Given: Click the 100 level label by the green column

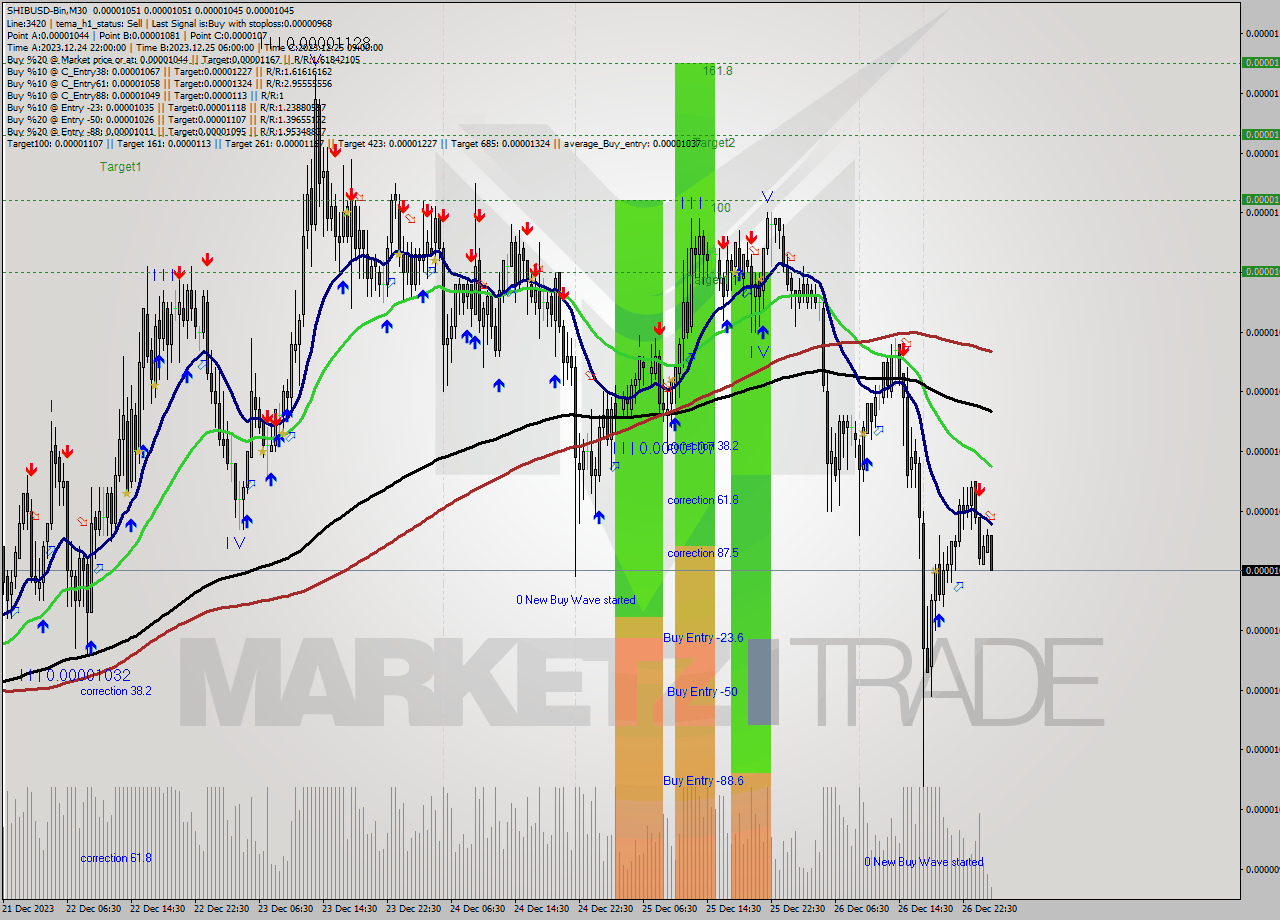Looking at the screenshot, I should tap(721, 208).
